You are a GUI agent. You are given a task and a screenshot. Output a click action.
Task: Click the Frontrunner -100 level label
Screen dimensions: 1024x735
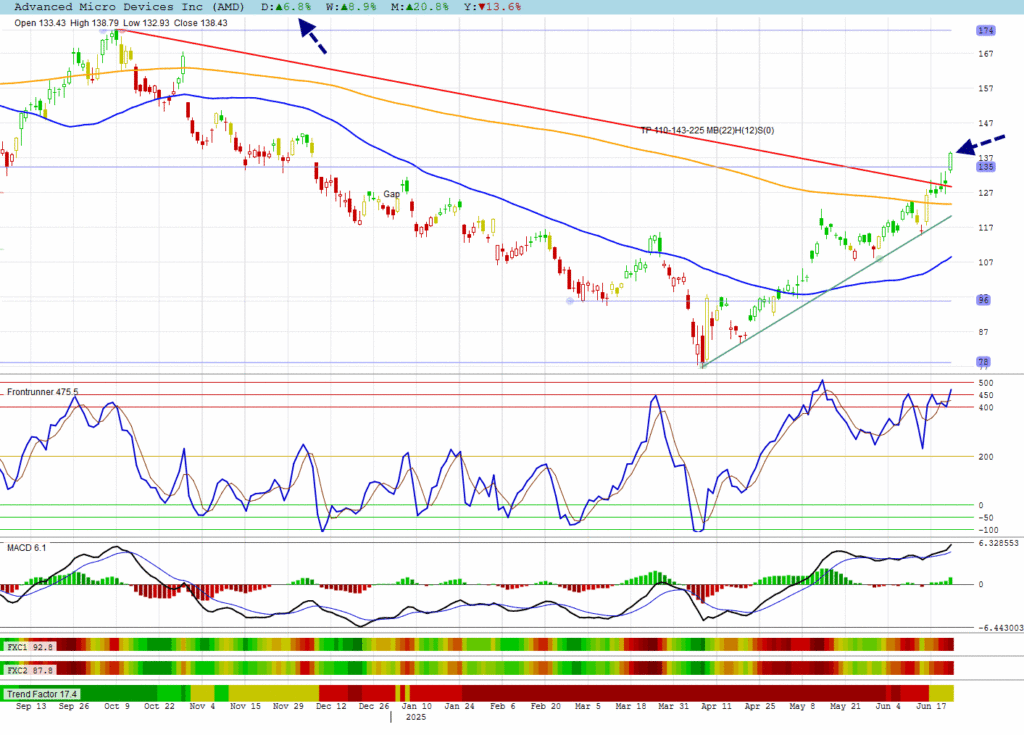click(x=988, y=530)
